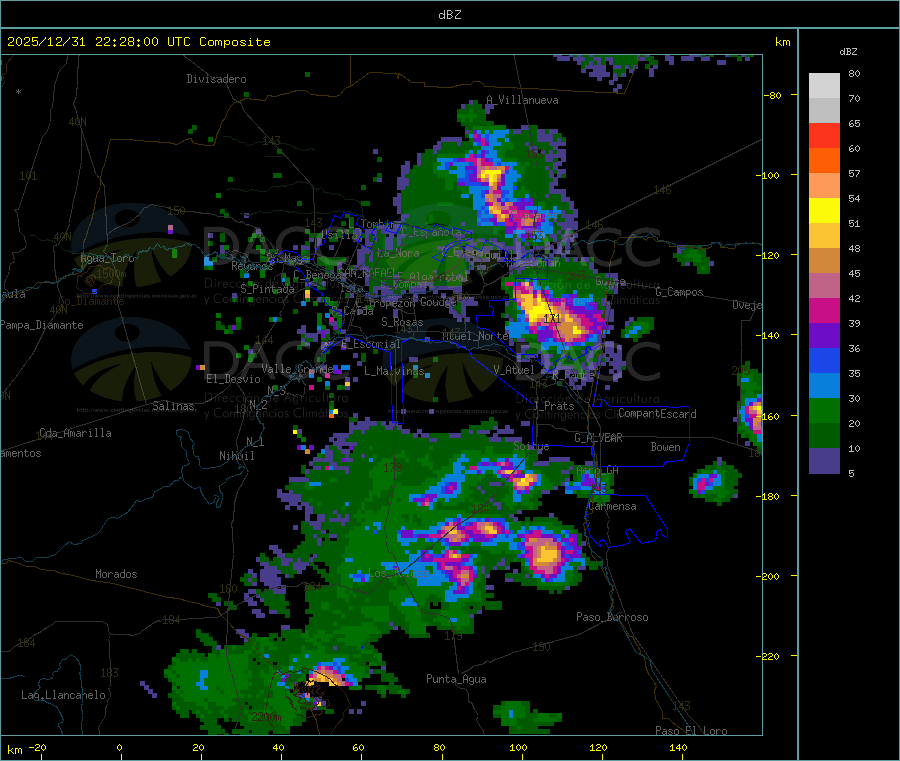Select the blue 35-36 dBZ legend swatch

pos(824,360)
